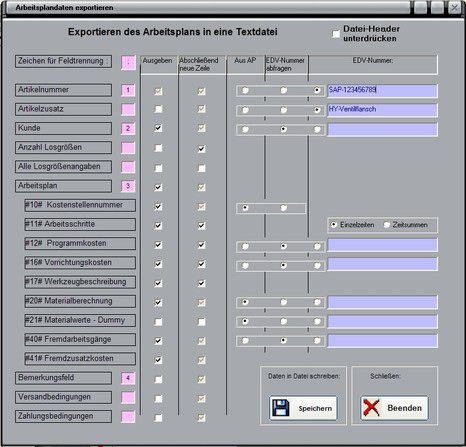Select Aus AP radio for #40# Fremdarbeitsgänge
Viewport: 466px width, 447px height.
245,341
